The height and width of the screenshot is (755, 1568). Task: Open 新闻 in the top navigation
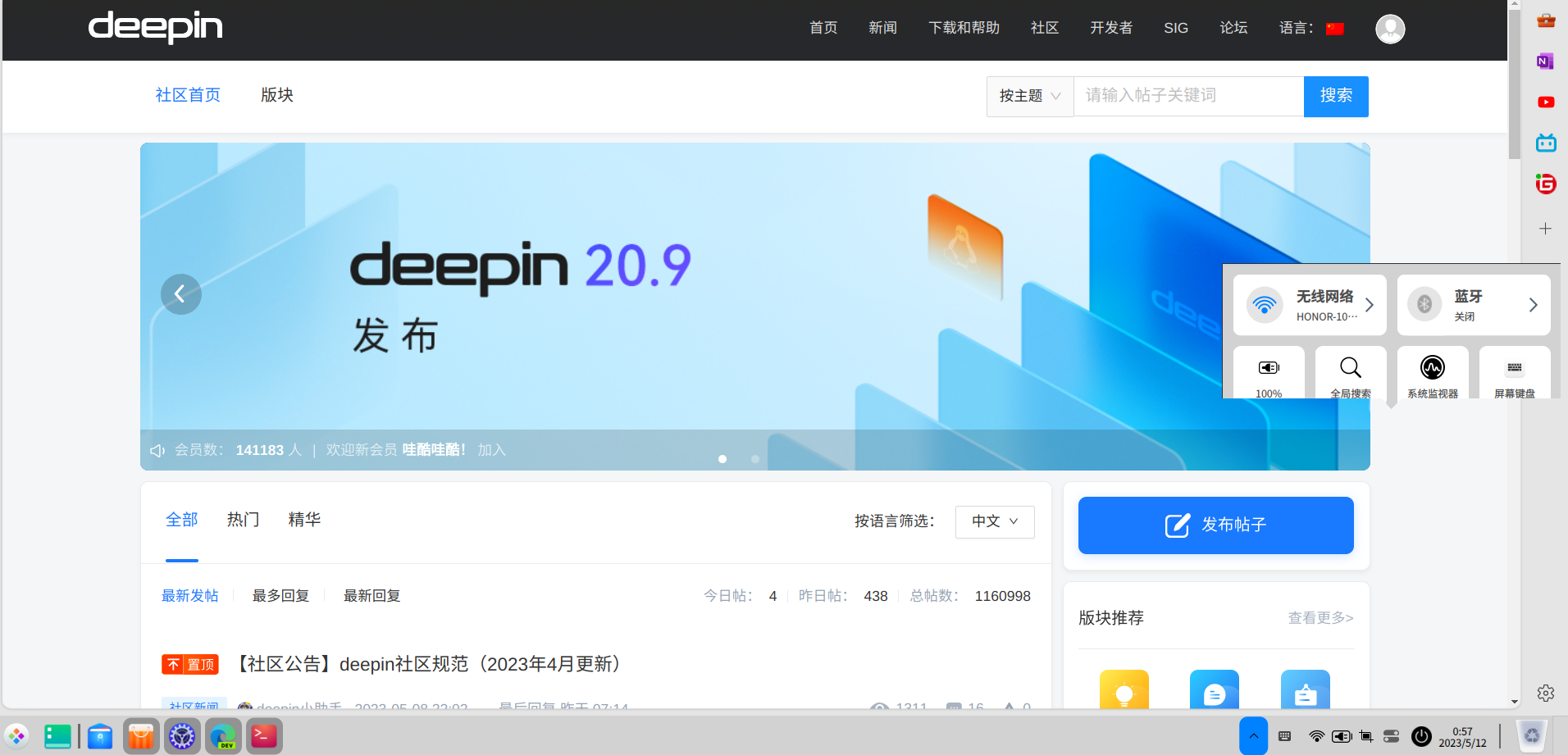tap(882, 28)
